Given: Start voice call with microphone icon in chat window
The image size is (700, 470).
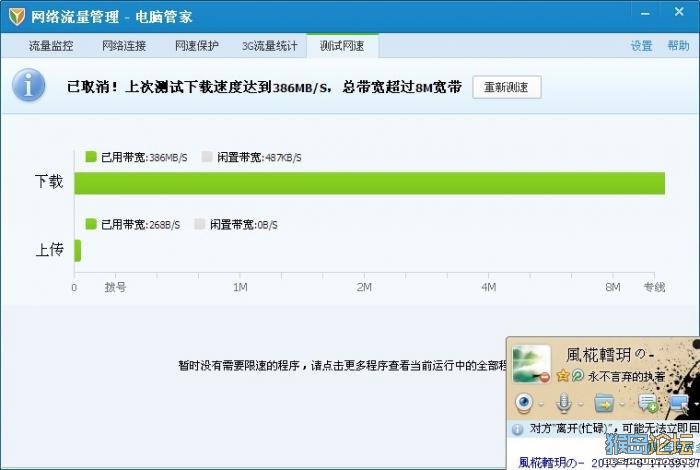Looking at the screenshot, I should pos(563,403).
